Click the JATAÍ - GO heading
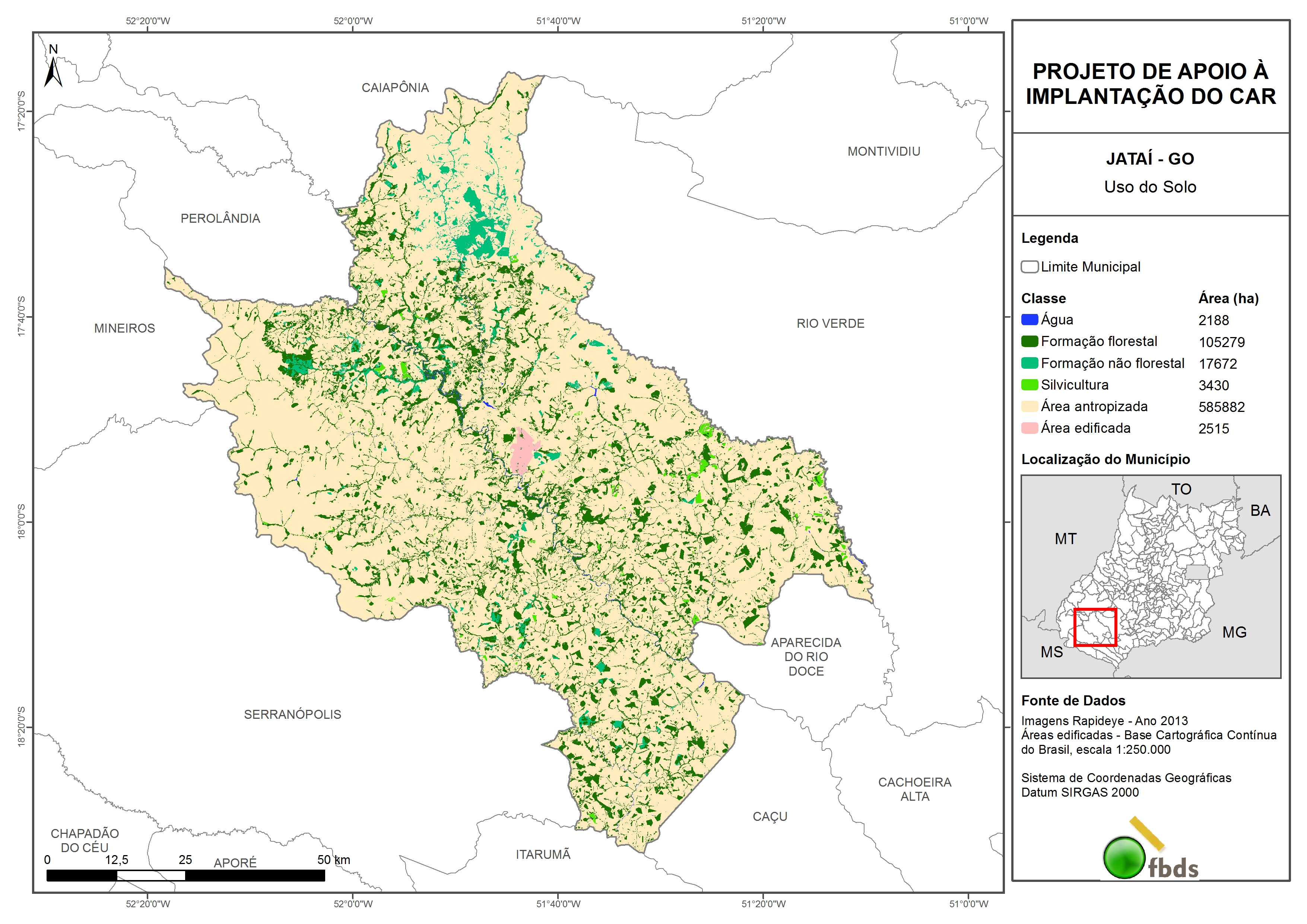 (x=1150, y=159)
